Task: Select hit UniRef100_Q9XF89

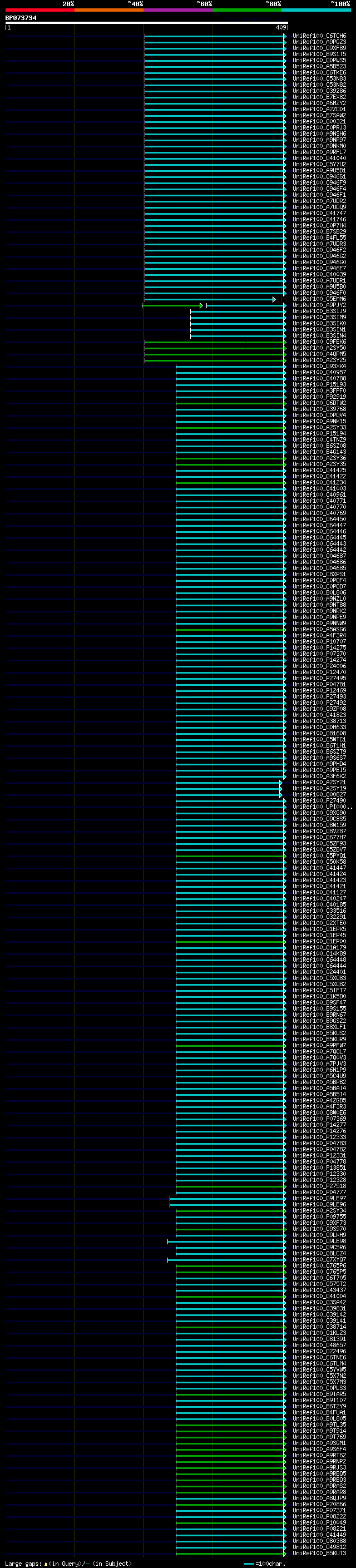Action: point(319,49)
